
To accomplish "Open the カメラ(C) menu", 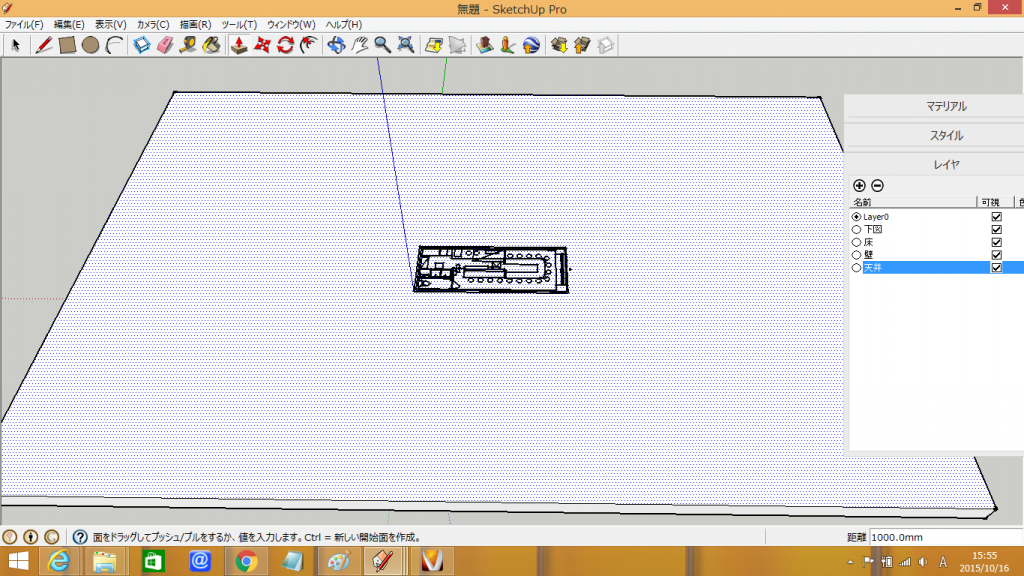I will (x=152, y=24).
